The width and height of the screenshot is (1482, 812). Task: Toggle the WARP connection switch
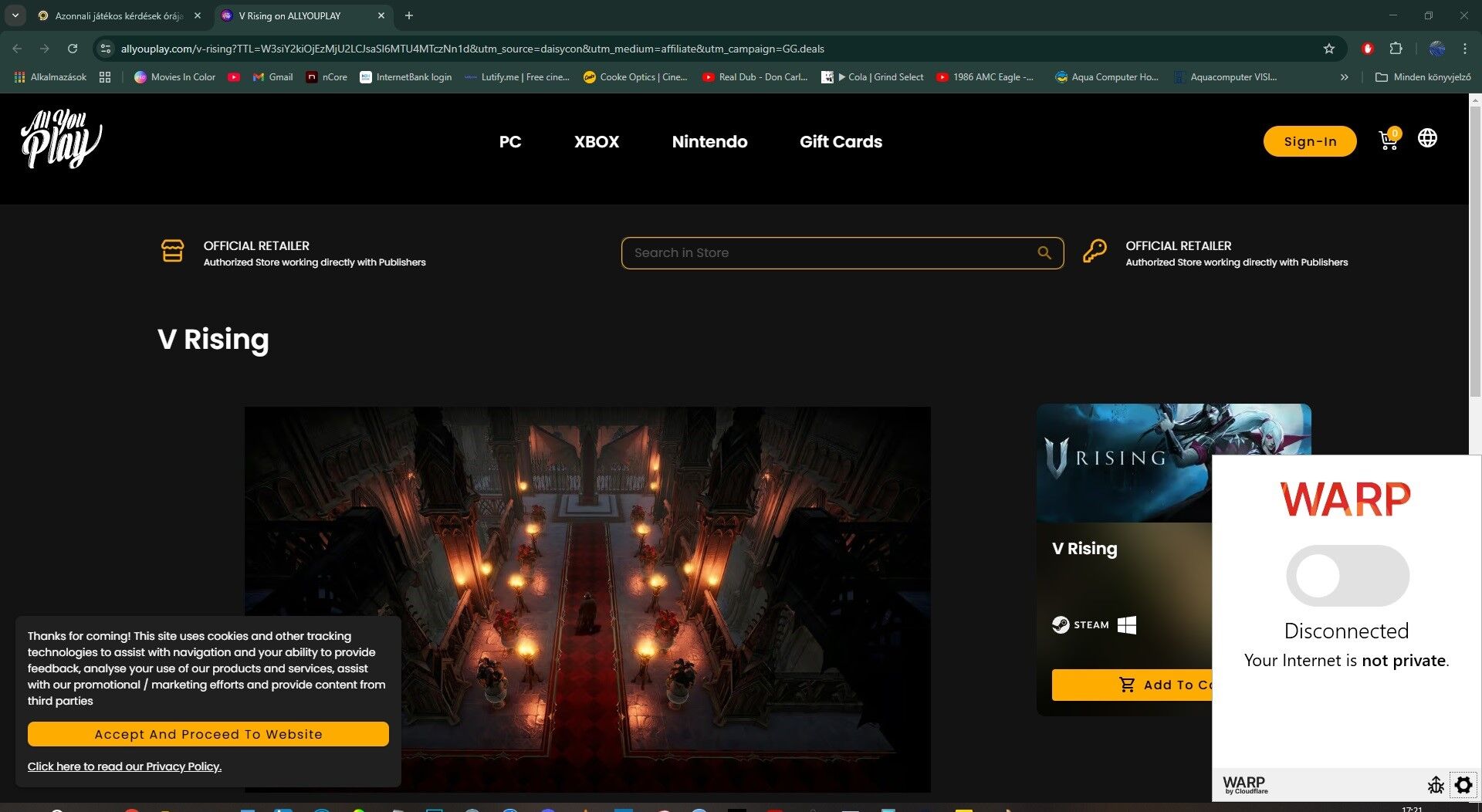coord(1347,576)
